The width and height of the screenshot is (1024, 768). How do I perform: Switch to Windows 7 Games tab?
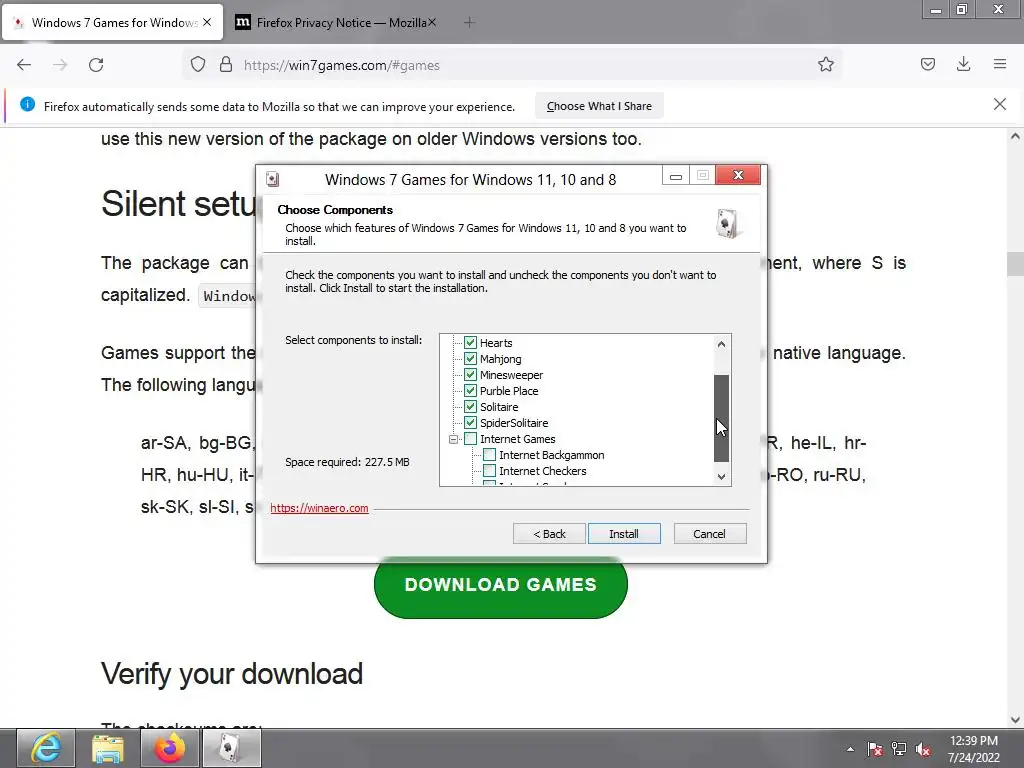tap(112, 22)
